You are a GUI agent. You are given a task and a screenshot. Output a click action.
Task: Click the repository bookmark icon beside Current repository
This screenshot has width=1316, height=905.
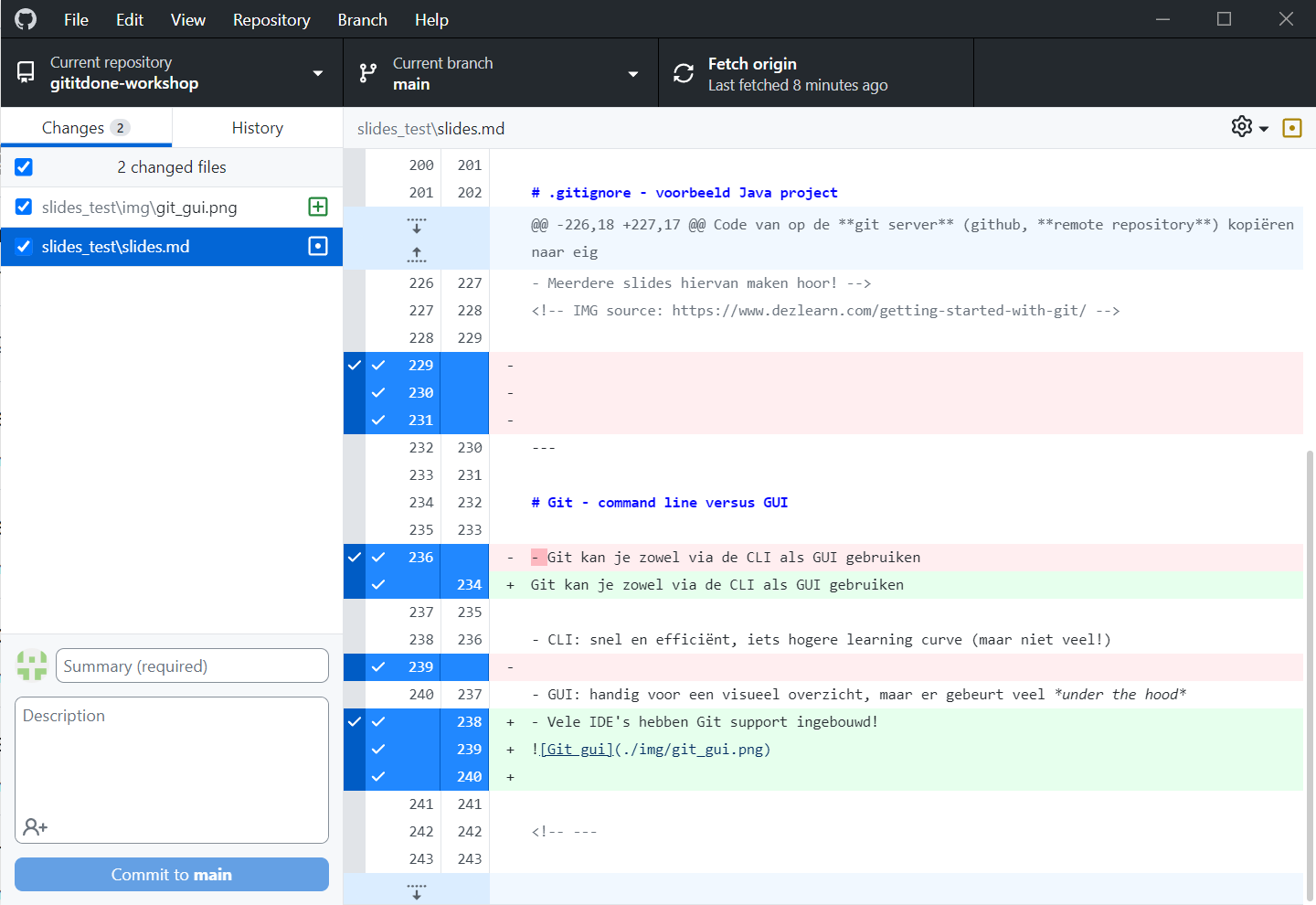[25, 72]
